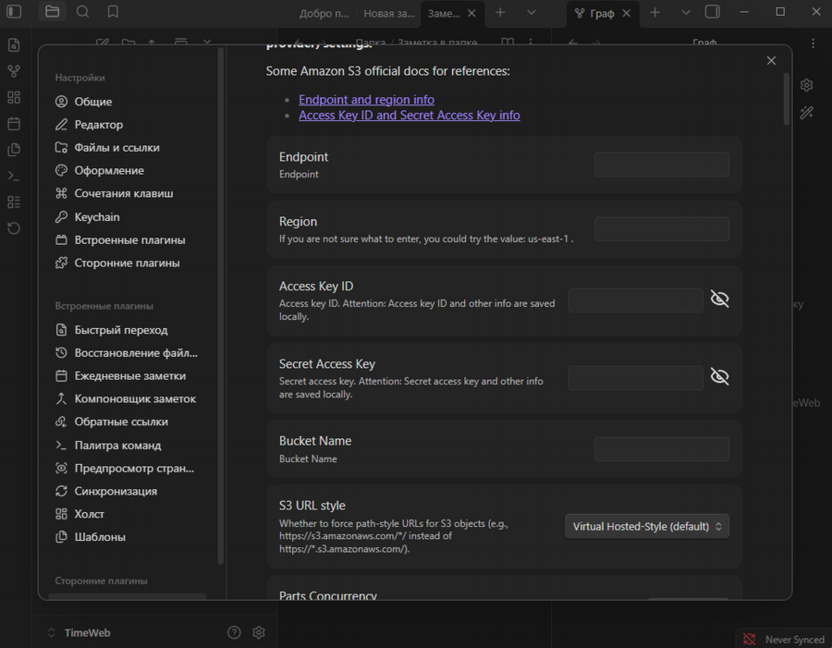Viewport: 832px width, 648px height.
Task: Open the Endpoint and region info link
Action: click(366, 100)
